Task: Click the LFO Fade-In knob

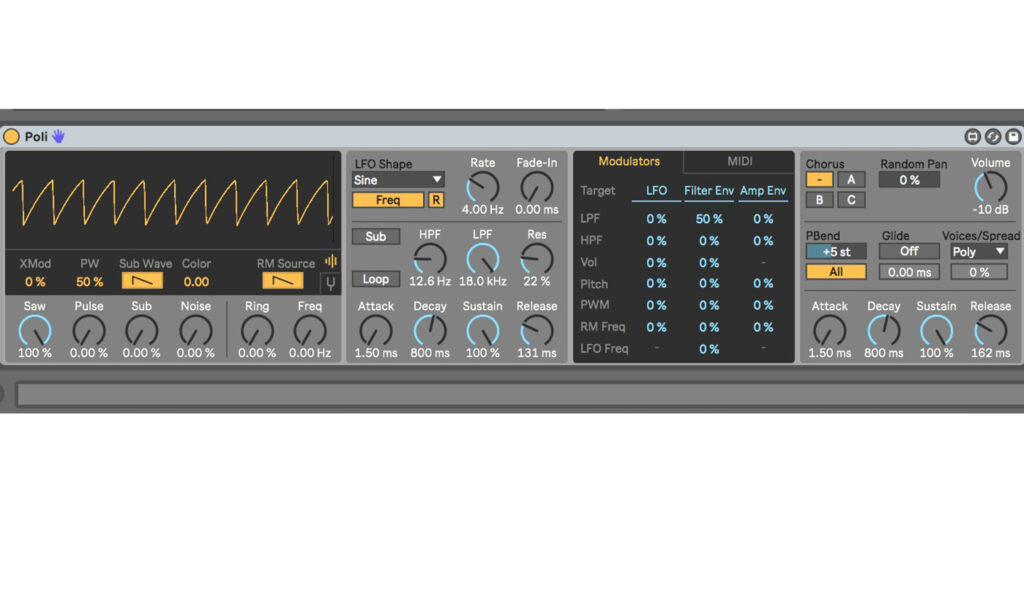Action: tap(537, 188)
